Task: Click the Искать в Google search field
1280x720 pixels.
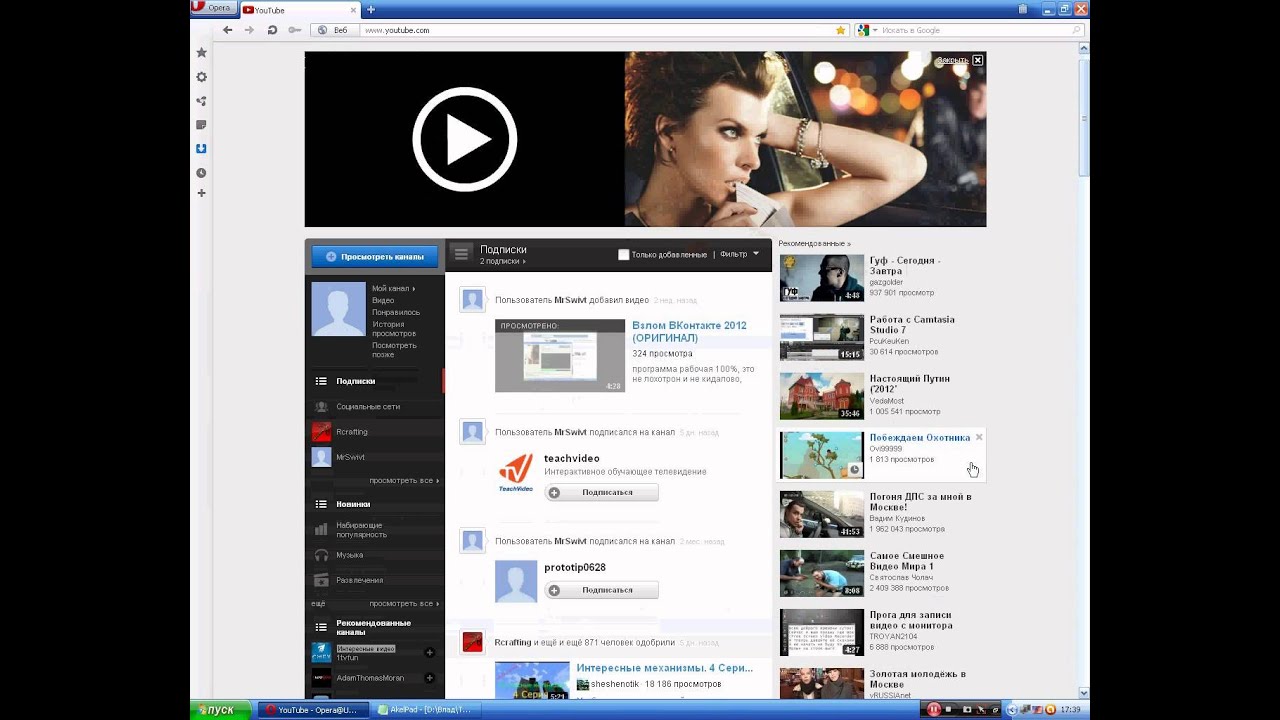Action: point(975,30)
